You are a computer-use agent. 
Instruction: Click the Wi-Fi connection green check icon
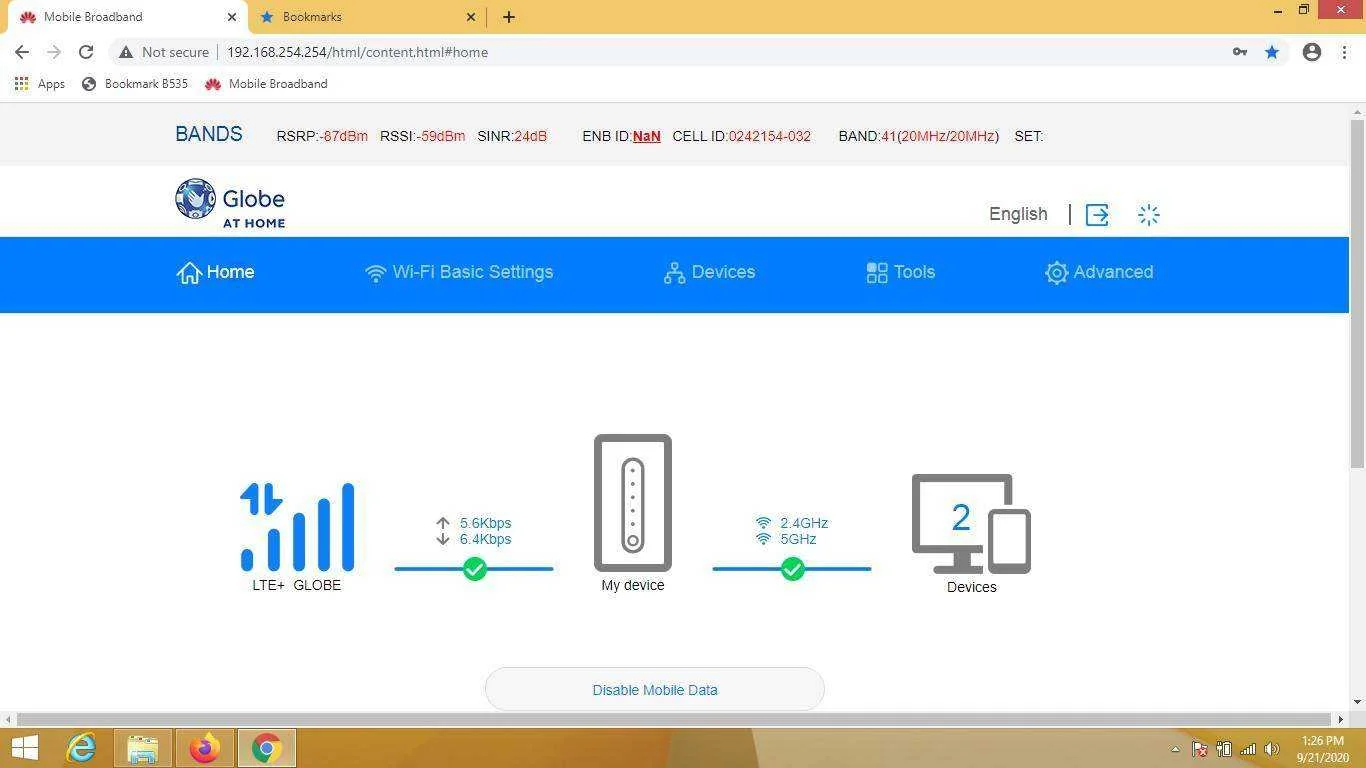click(793, 569)
